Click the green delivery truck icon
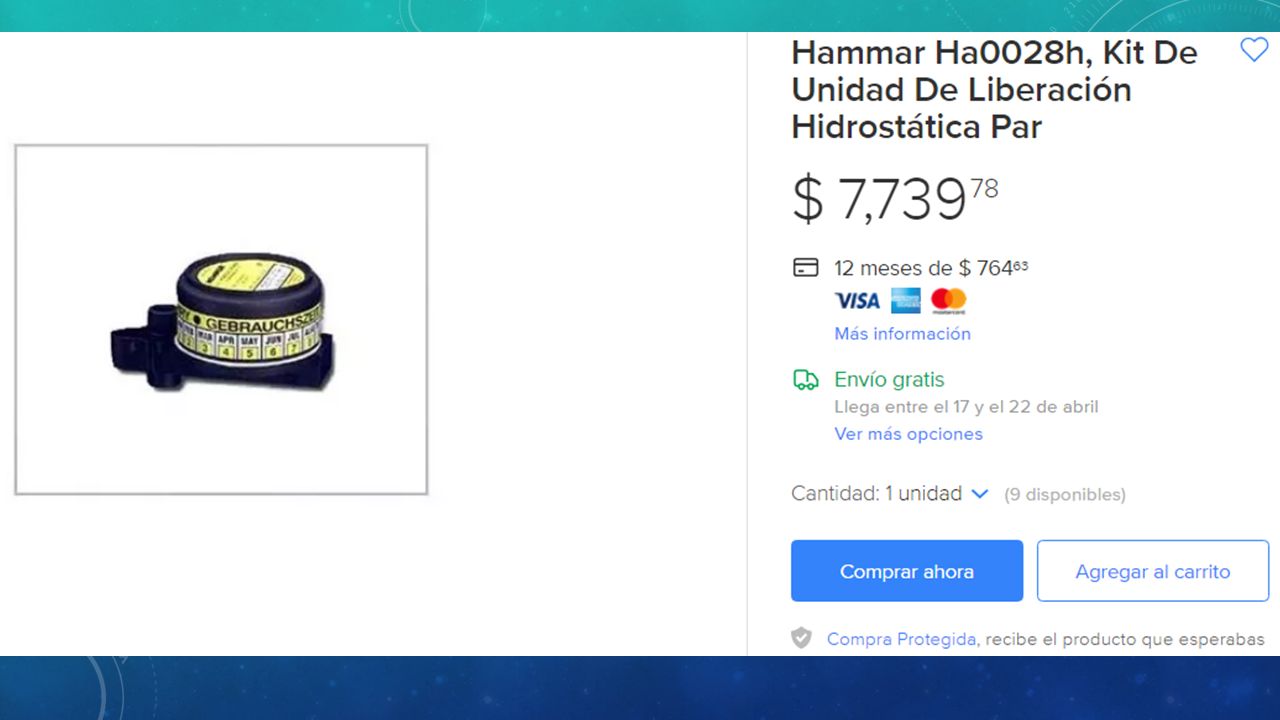The width and height of the screenshot is (1280, 720). click(x=805, y=380)
